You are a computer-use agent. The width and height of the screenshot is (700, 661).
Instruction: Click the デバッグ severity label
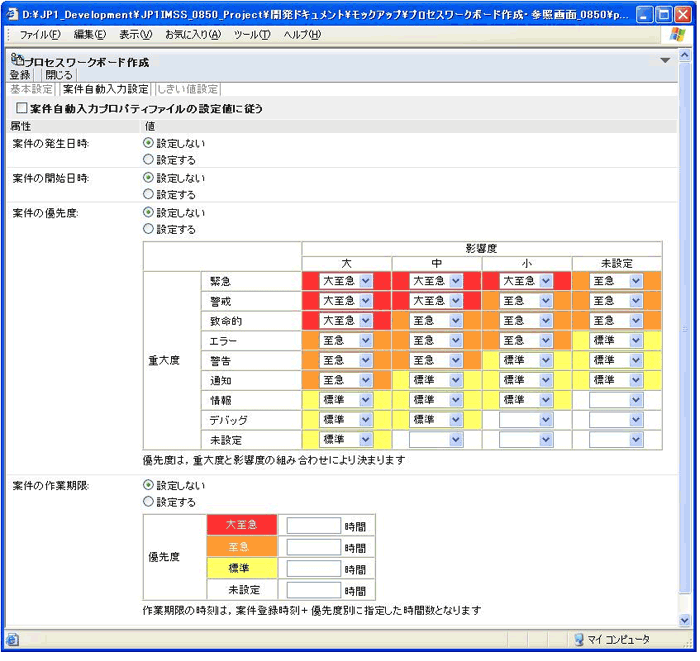[229, 421]
